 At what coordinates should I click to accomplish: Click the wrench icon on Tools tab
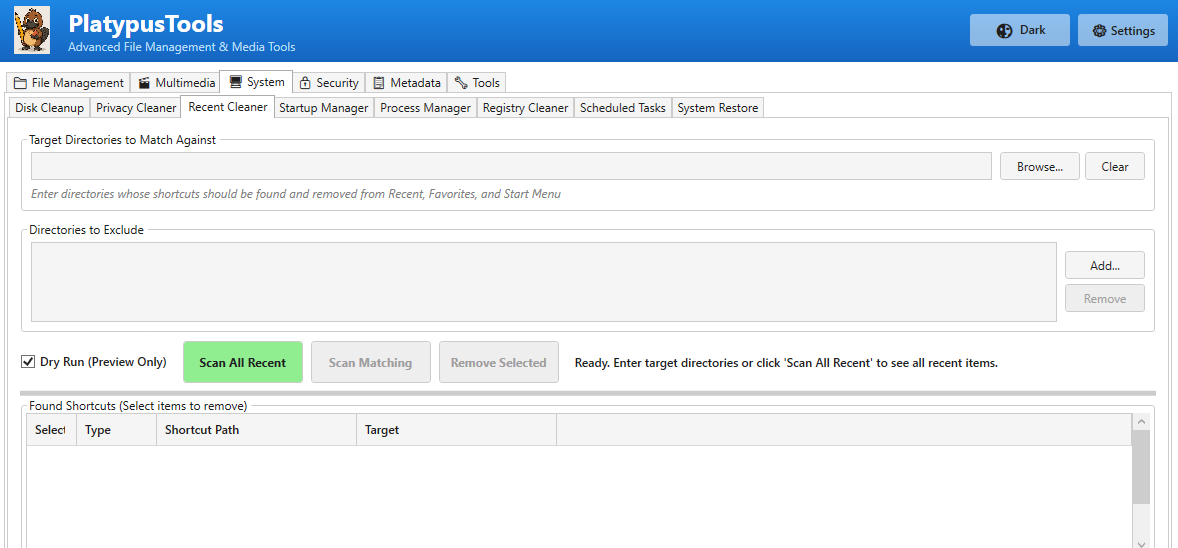pos(461,83)
